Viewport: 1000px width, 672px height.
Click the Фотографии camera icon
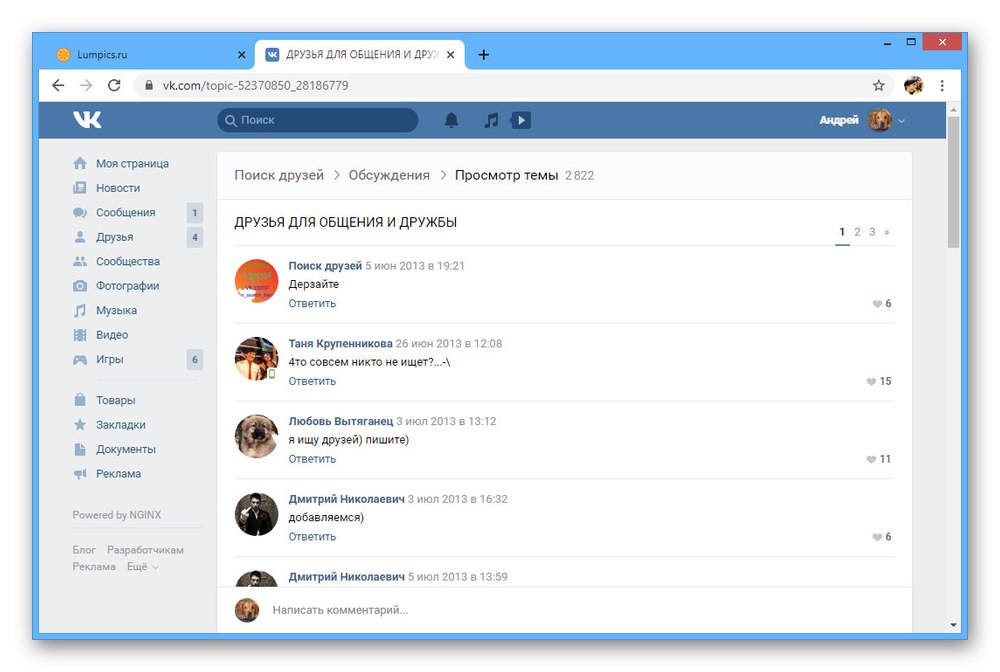coord(79,285)
